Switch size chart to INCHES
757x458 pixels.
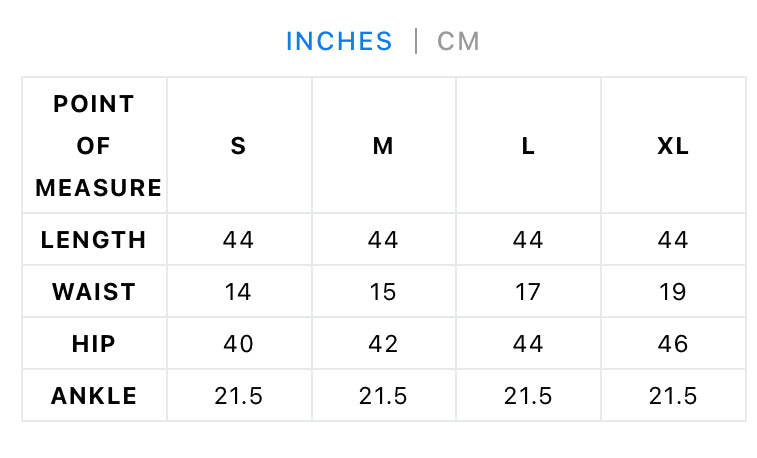click(x=339, y=41)
